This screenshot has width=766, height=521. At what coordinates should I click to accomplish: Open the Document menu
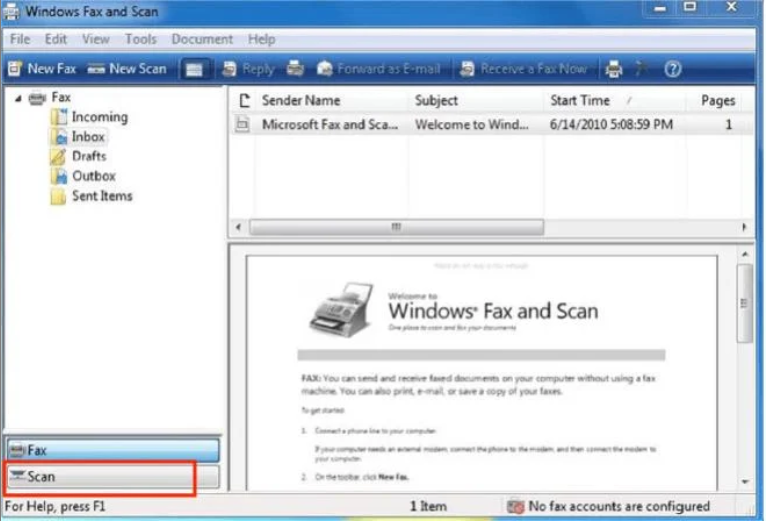202,39
